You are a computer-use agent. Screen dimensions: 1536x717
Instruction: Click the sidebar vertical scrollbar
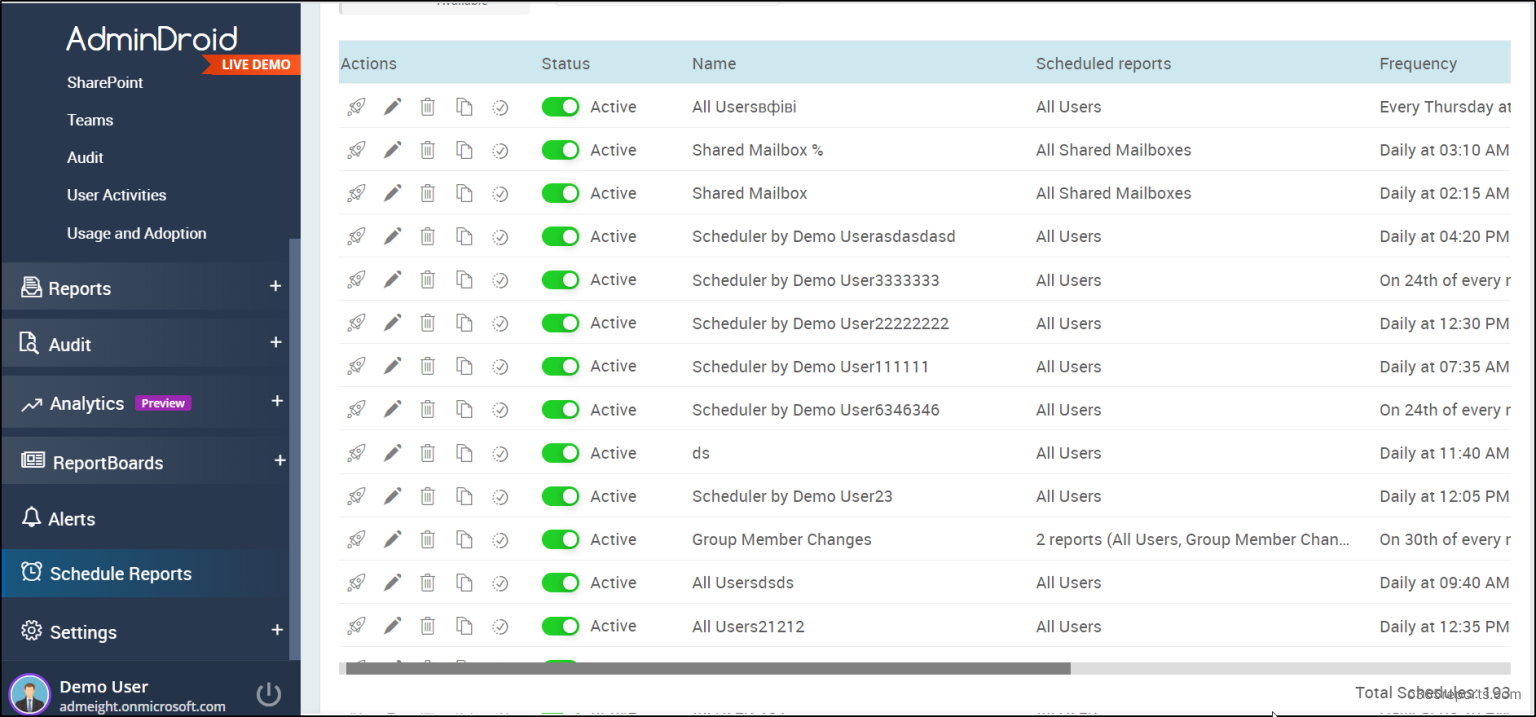294,448
